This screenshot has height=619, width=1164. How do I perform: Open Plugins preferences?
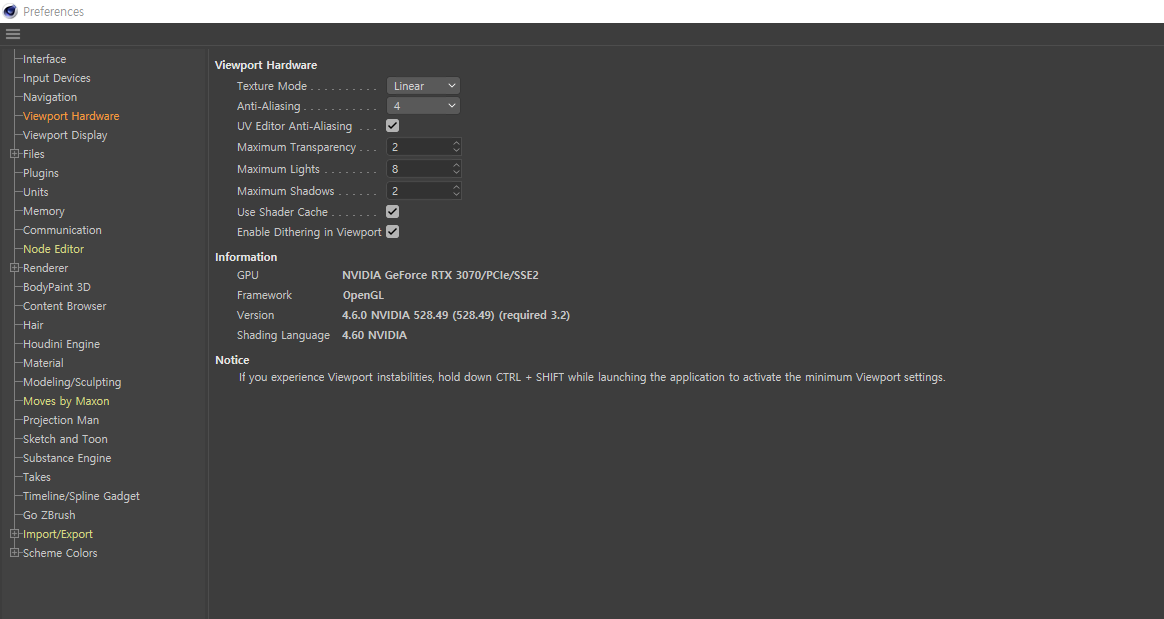pyautogui.click(x=41, y=173)
